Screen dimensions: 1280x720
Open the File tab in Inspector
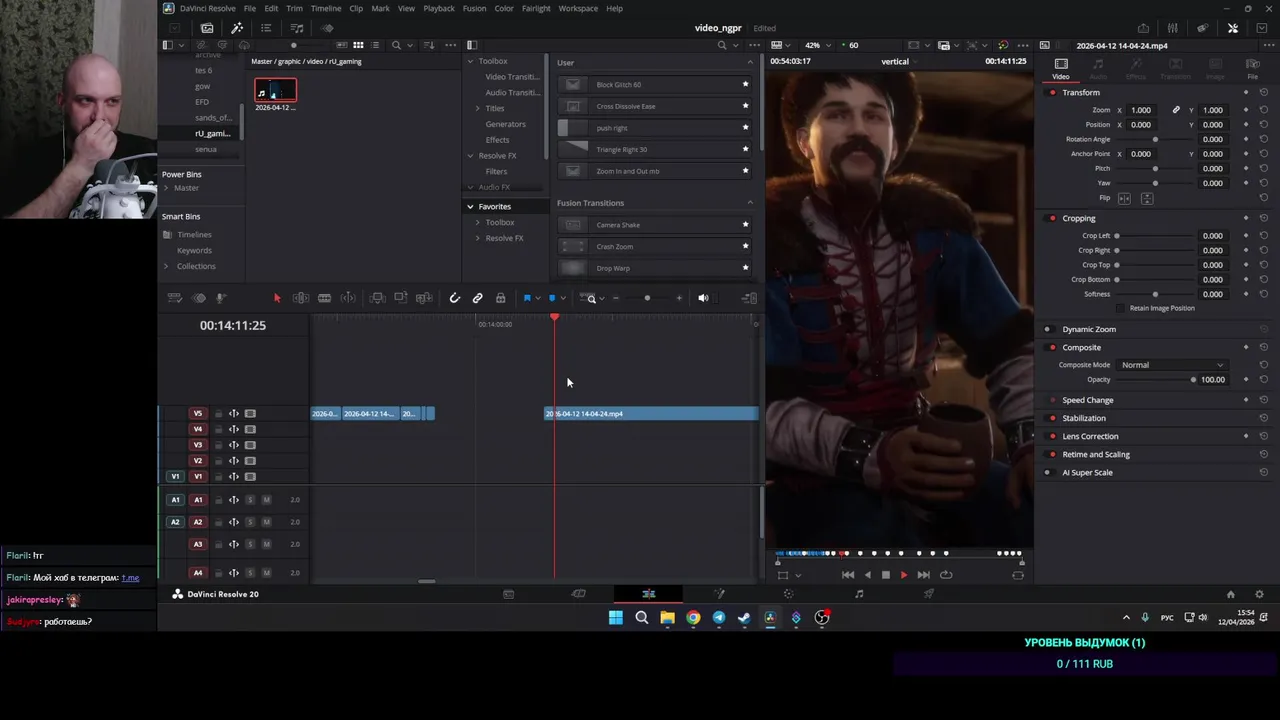[1252, 68]
